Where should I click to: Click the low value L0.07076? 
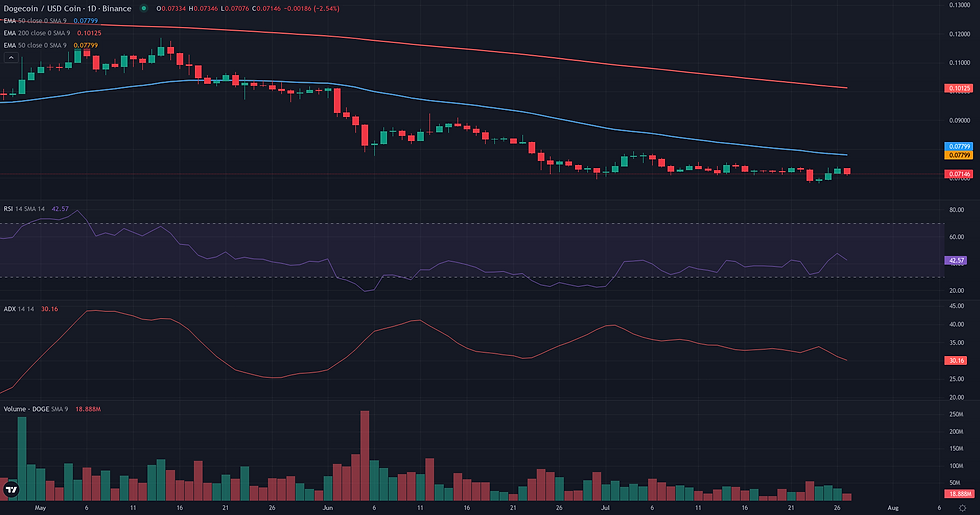click(235, 9)
